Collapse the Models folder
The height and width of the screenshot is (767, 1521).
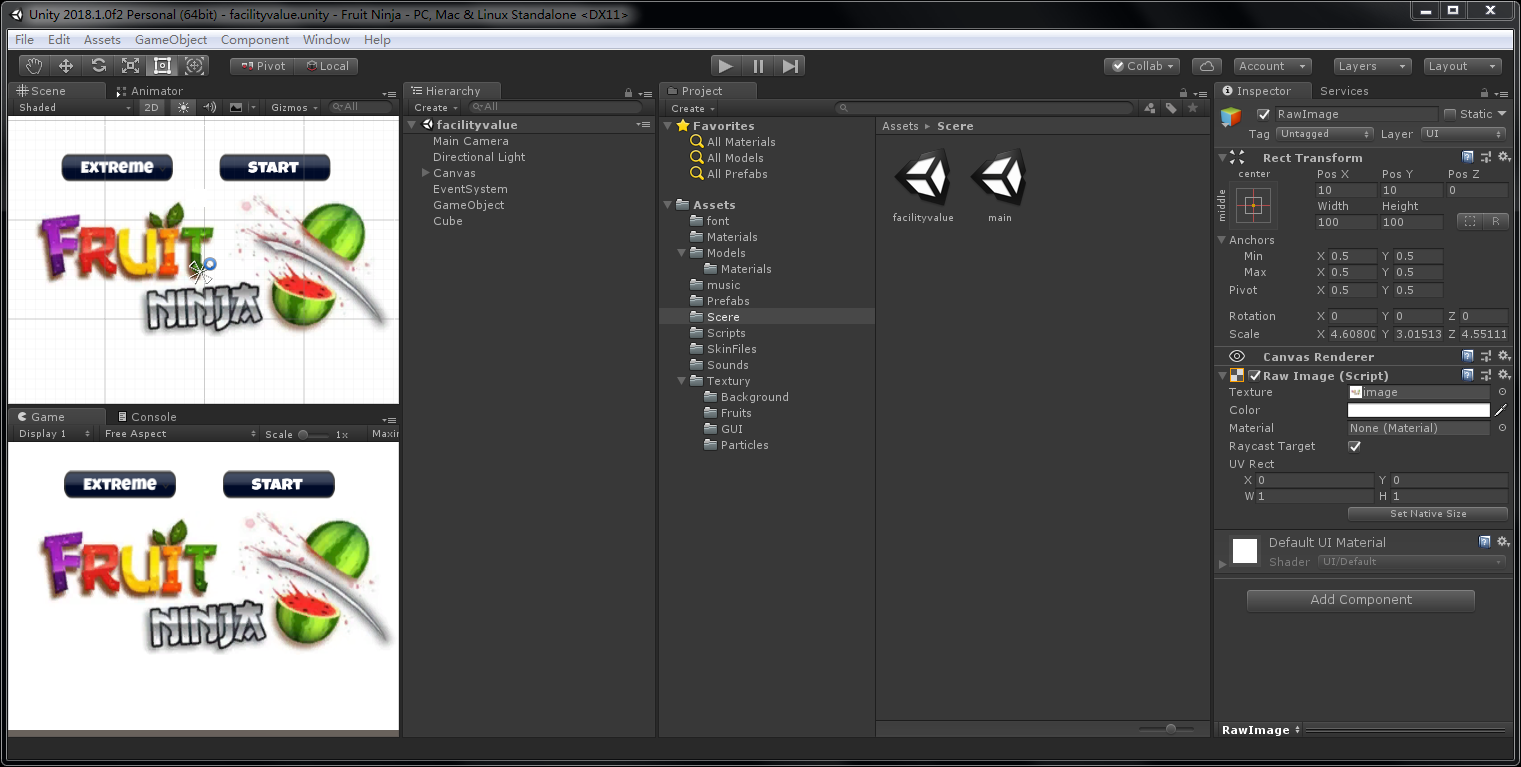[682, 253]
